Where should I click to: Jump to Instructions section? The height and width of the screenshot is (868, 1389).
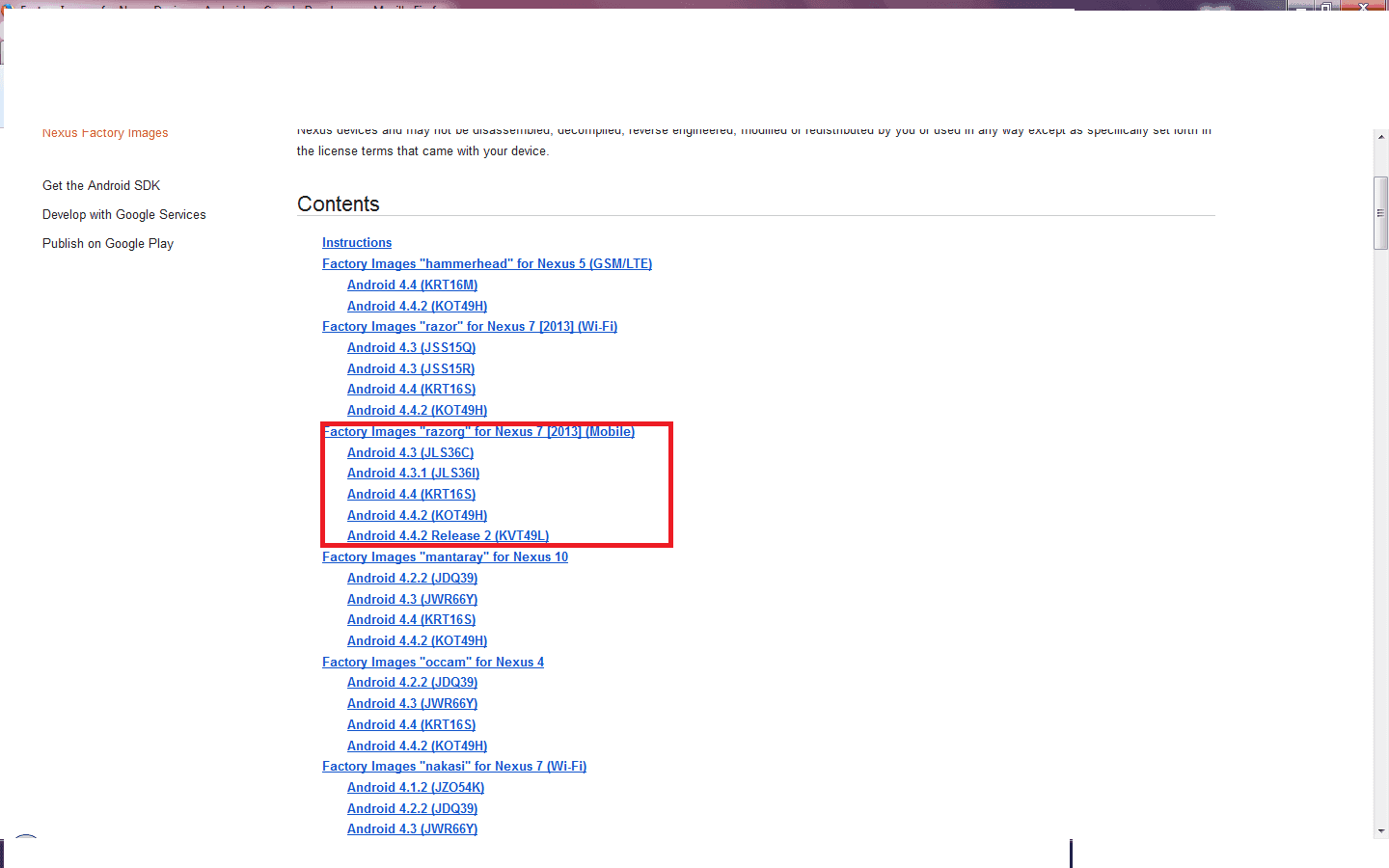(x=357, y=243)
